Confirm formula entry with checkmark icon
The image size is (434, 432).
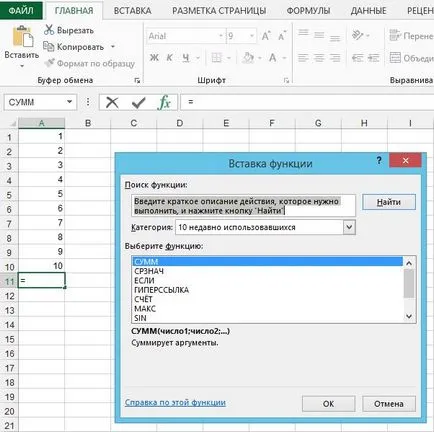coord(138,102)
